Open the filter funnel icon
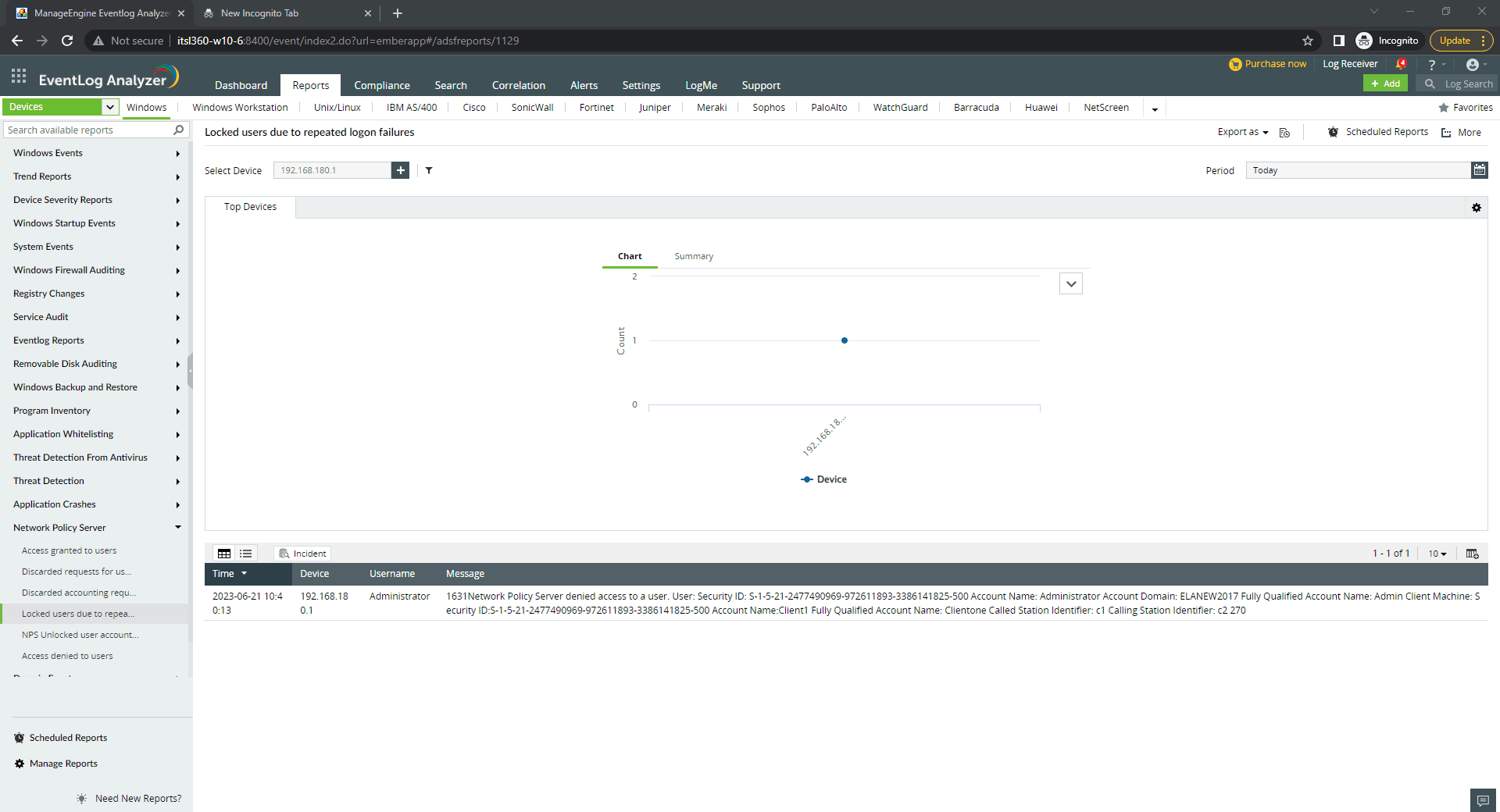 pos(429,170)
